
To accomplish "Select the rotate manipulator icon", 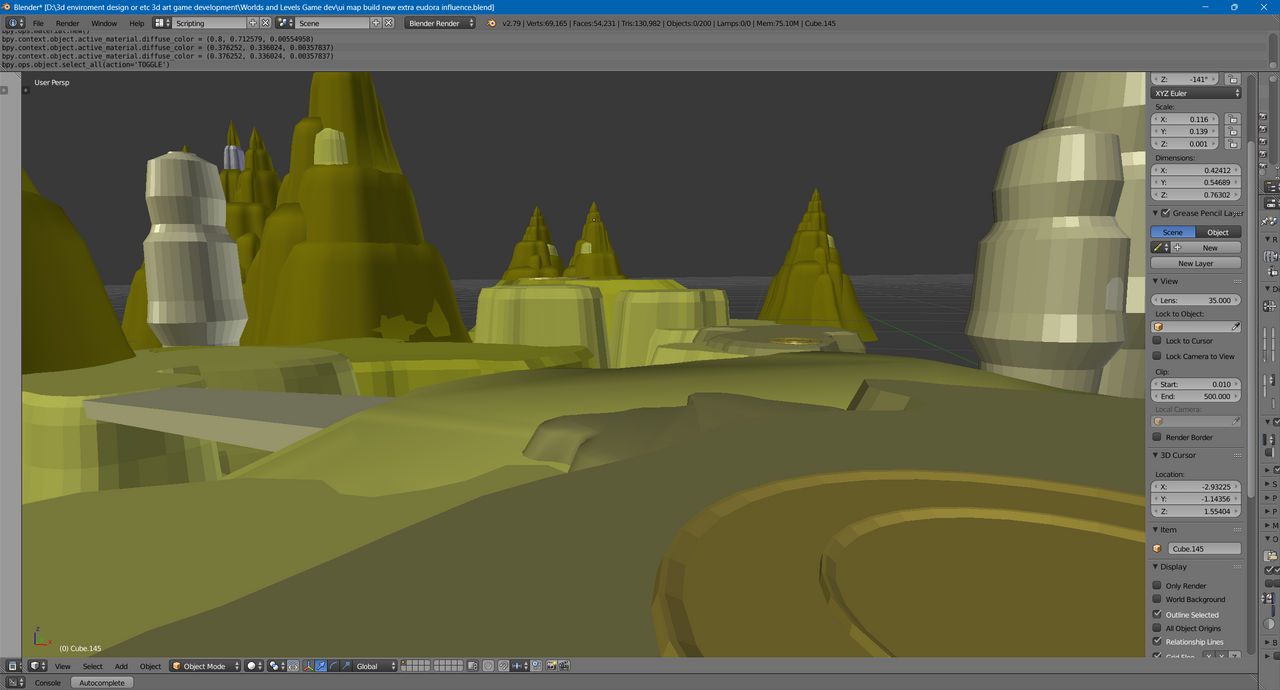I will coord(334,665).
